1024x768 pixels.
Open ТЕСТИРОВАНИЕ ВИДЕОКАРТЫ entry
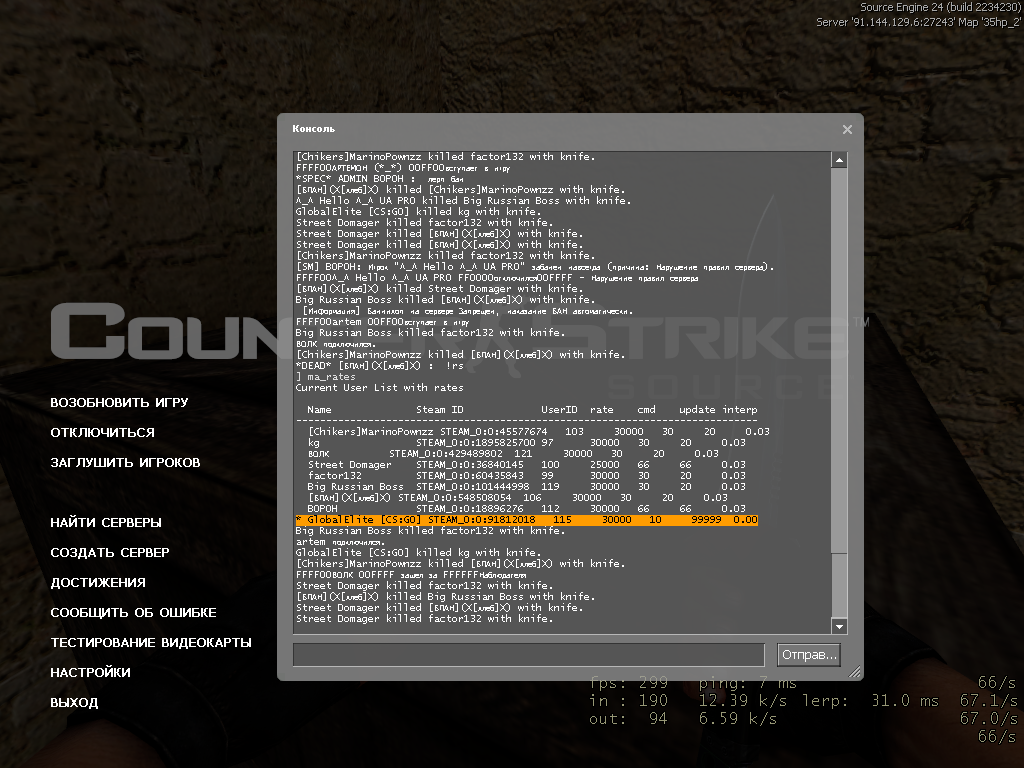pyautogui.click(x=151, y=643)
